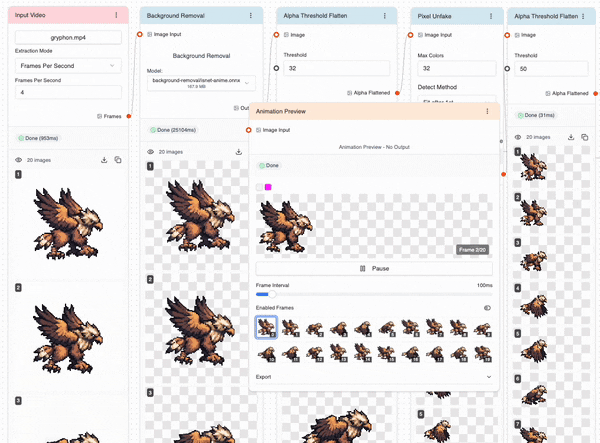Open the Background Removal Model dropdown

(201, 83)
